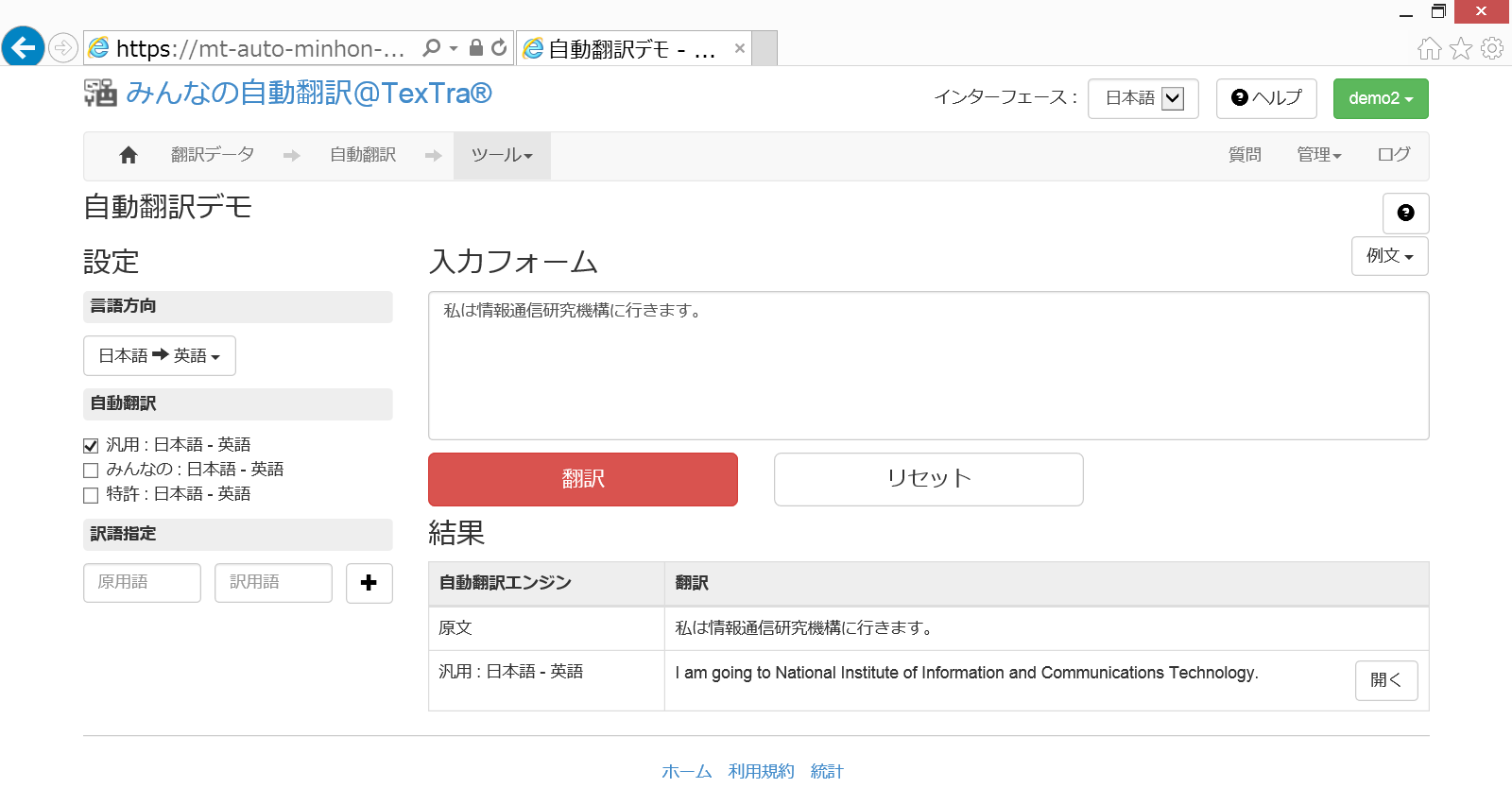Click the 訳用語 input field
The width and height of the screenshot is (1512, 805).
click(273, 583)
